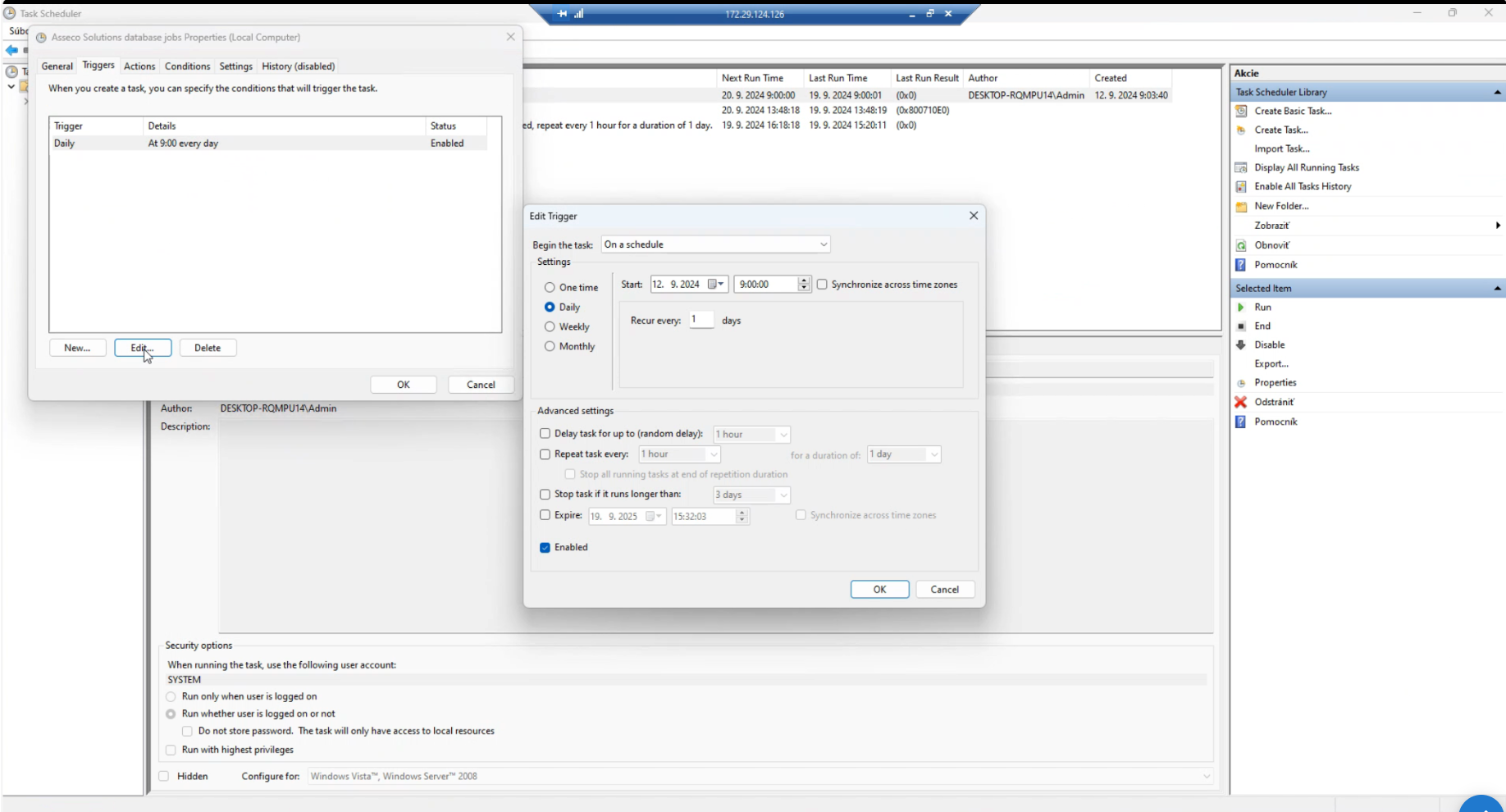
Task: Click the Properties icon in Selected Item
Action: [x=1241, y=383]
